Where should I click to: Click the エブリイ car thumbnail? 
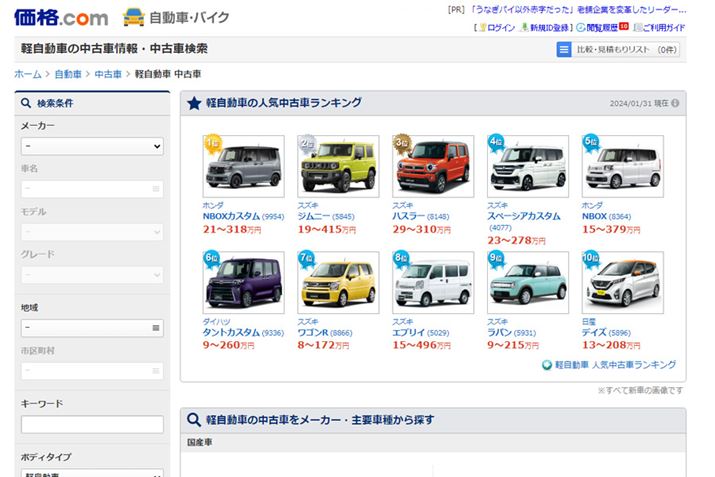point(433,283)
